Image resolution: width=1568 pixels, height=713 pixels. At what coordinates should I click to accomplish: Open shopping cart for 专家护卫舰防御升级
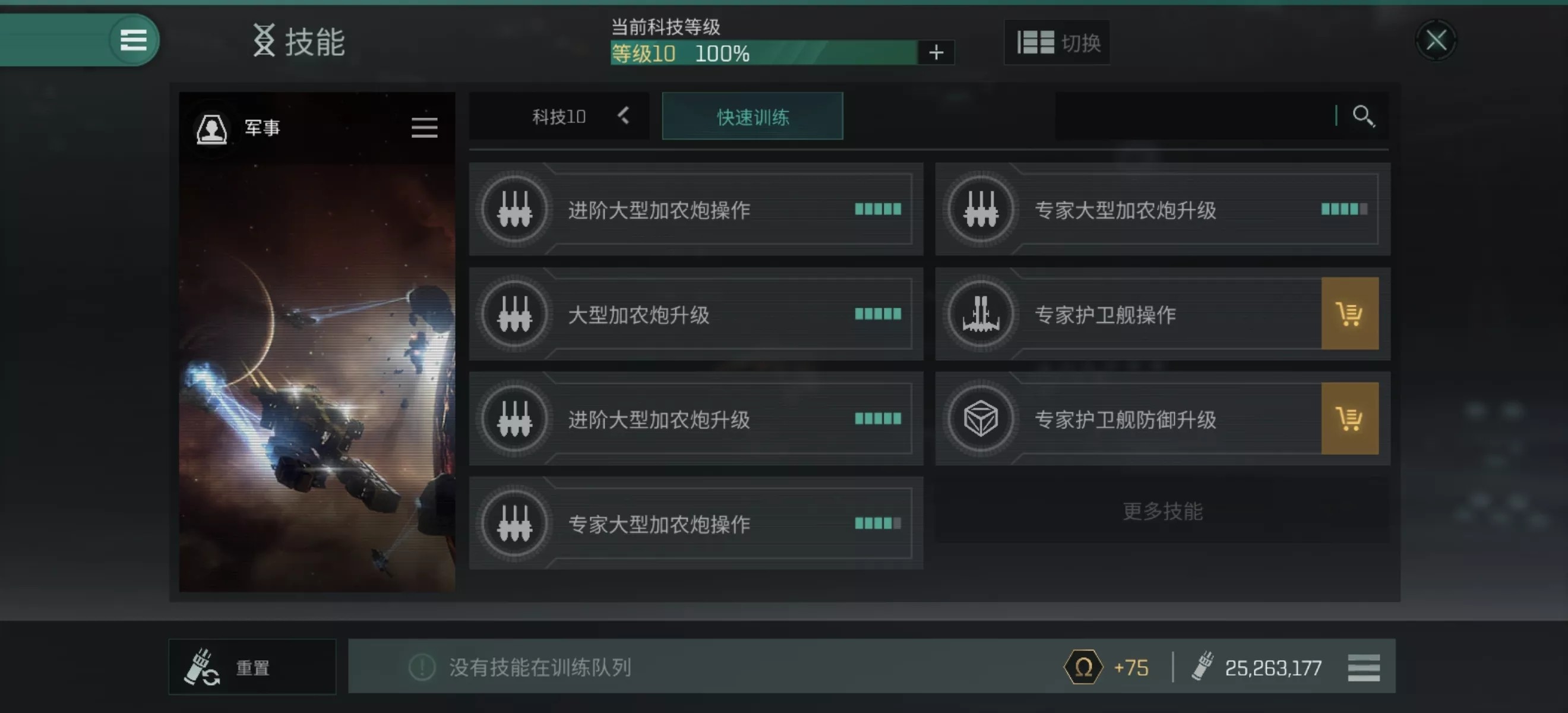pyautogui.click(x=1349, y=418)
